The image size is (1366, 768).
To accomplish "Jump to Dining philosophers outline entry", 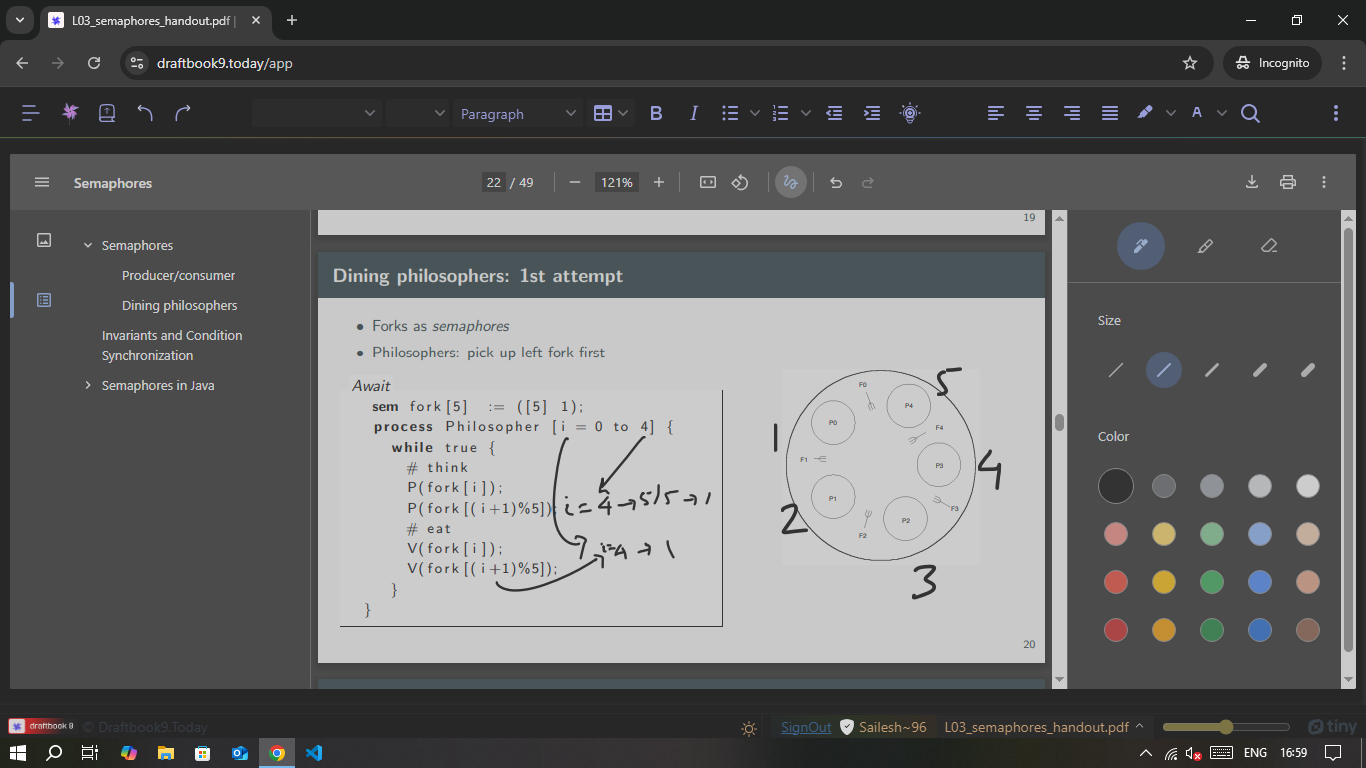I will click(179, 306).
